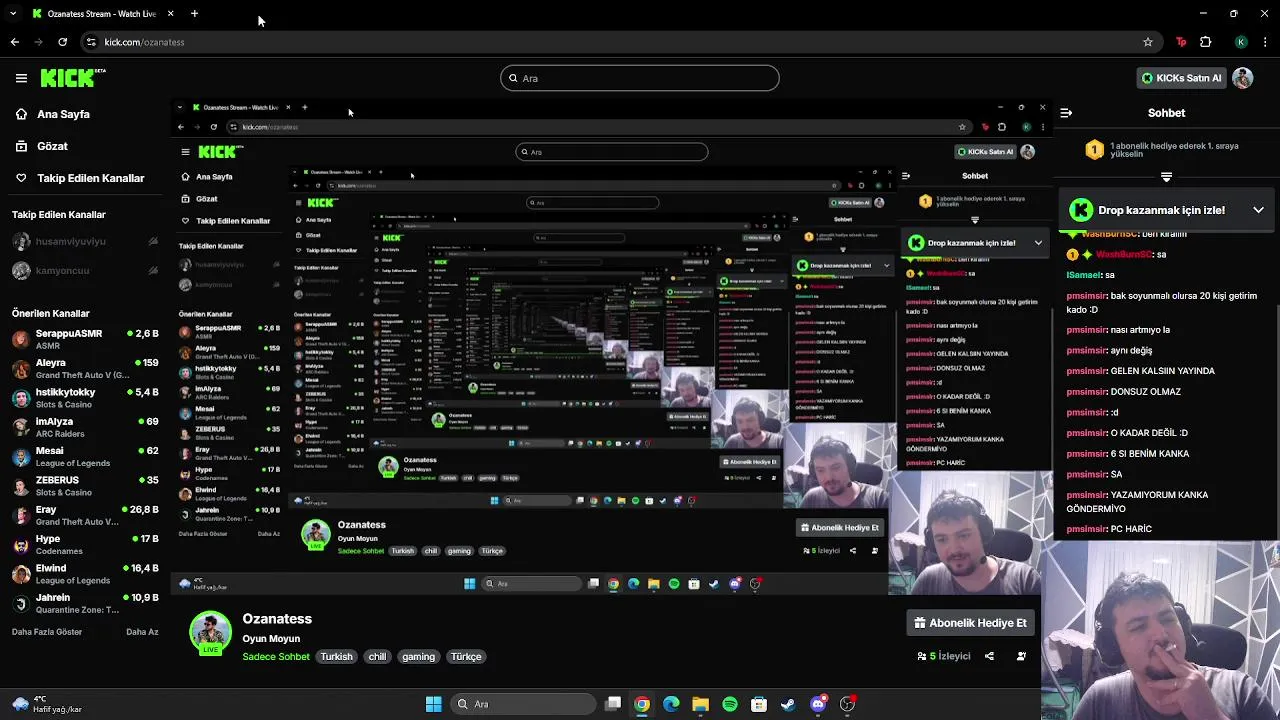Open recommended channel Elwind
1280x720 pixels.
point(85,574)
